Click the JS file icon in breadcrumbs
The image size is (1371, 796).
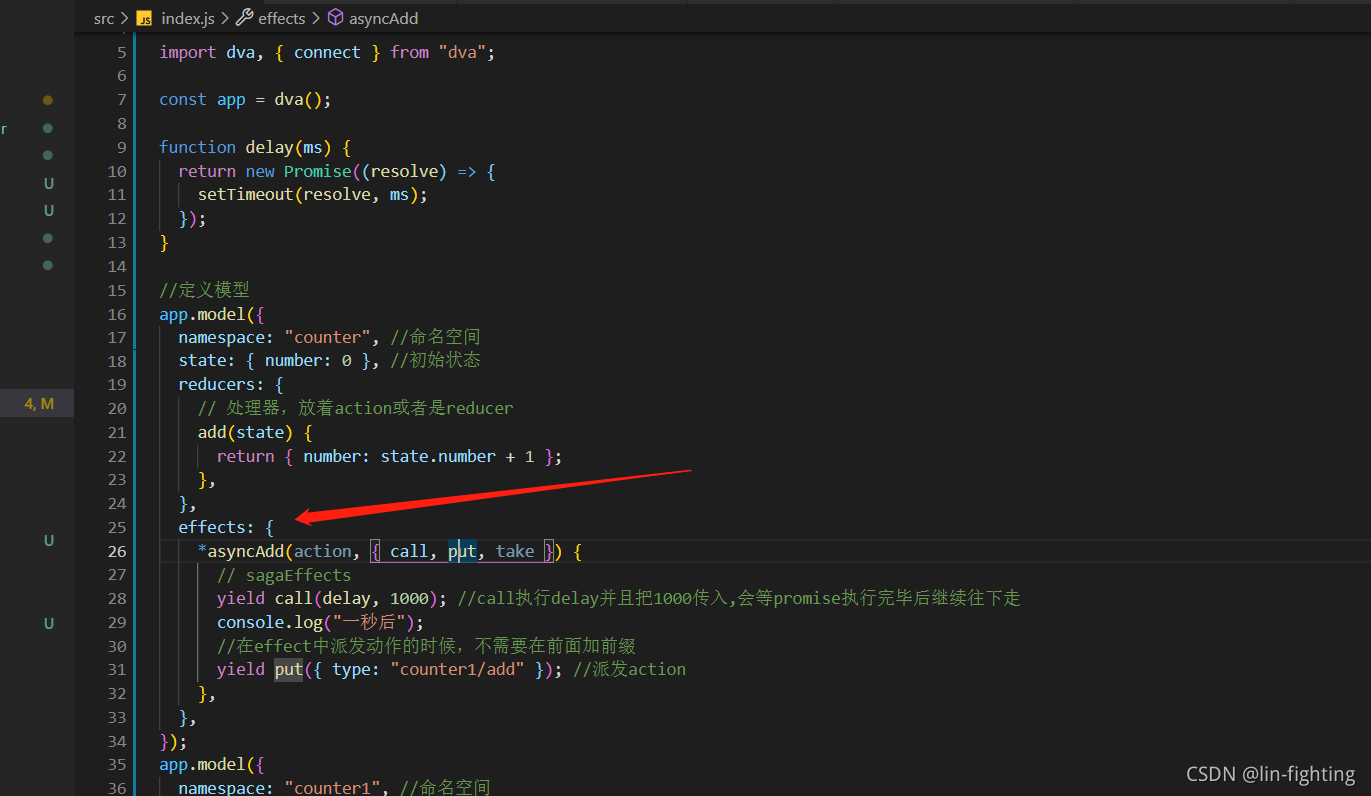pyautogui.click(x=144, y=18)
